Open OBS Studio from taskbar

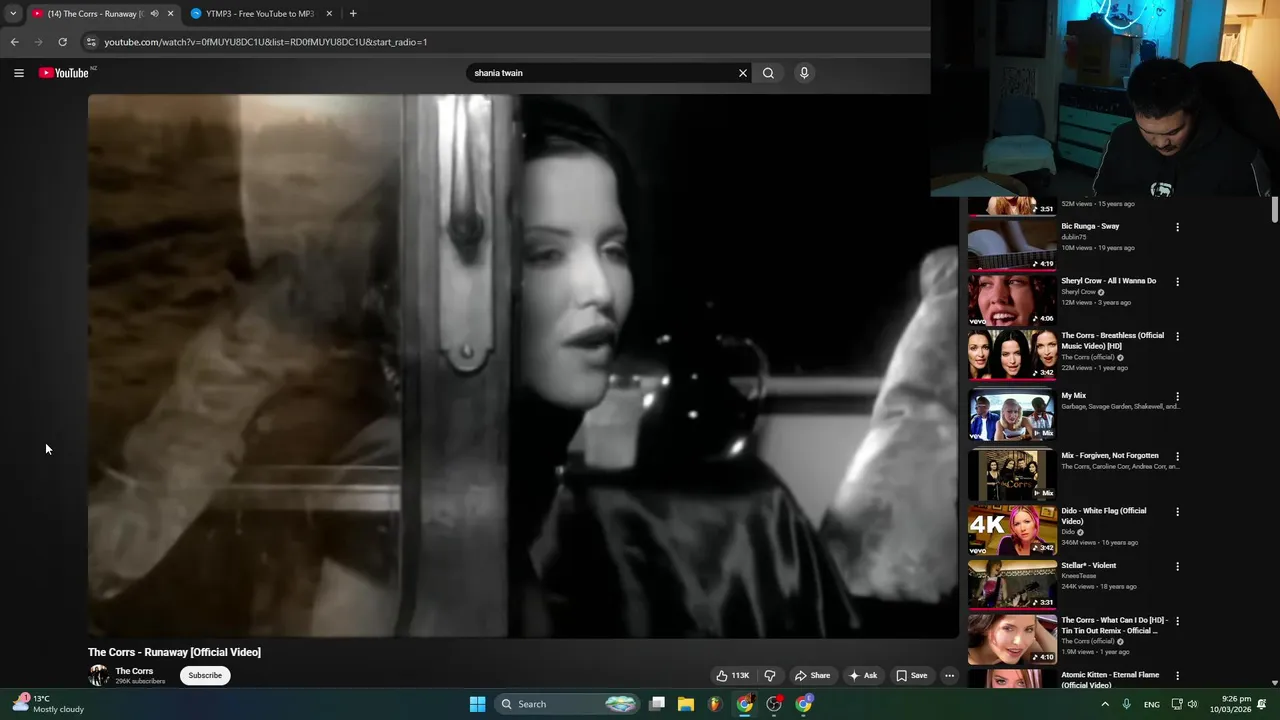(x=774, y=704)
